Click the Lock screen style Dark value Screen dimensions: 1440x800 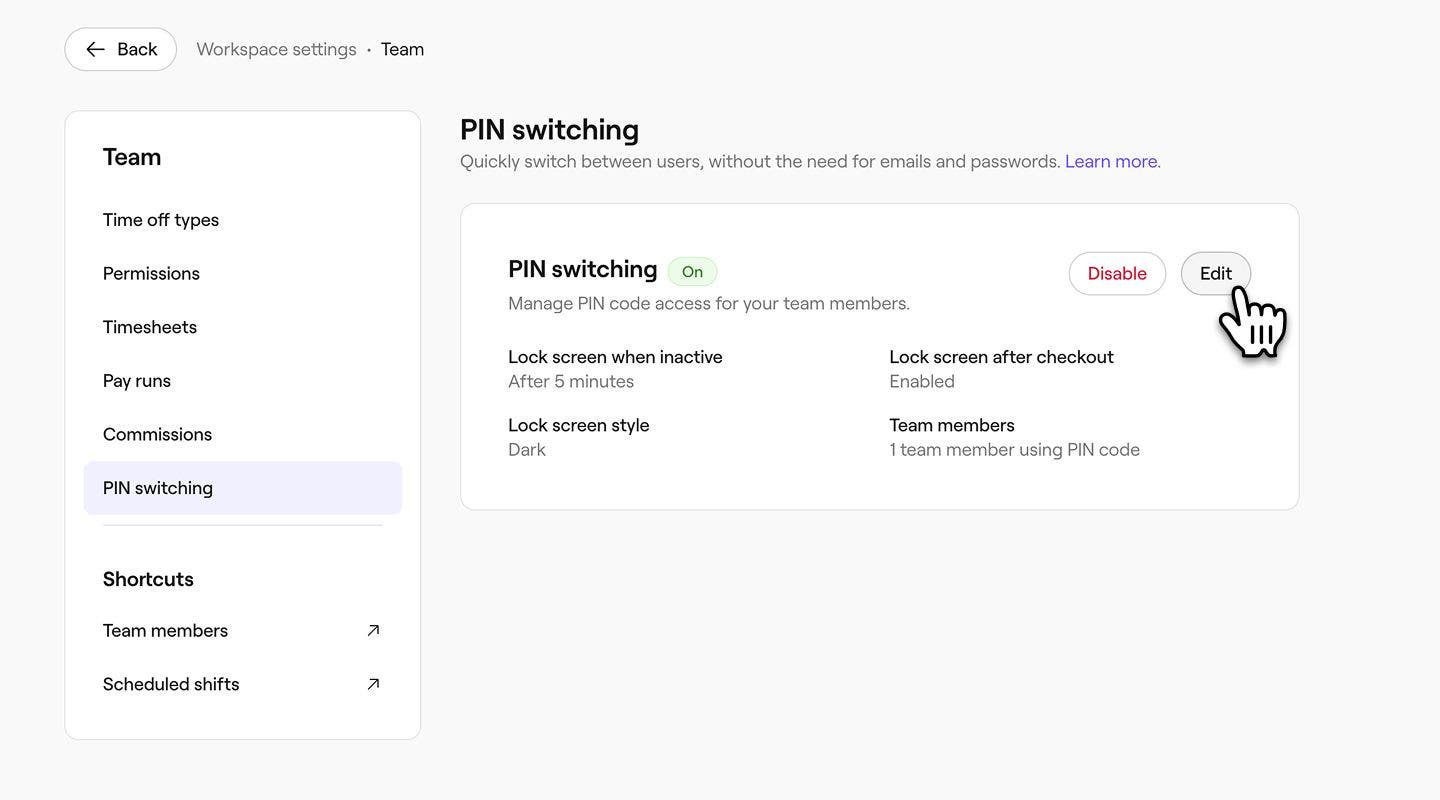(x=527, y=450)
